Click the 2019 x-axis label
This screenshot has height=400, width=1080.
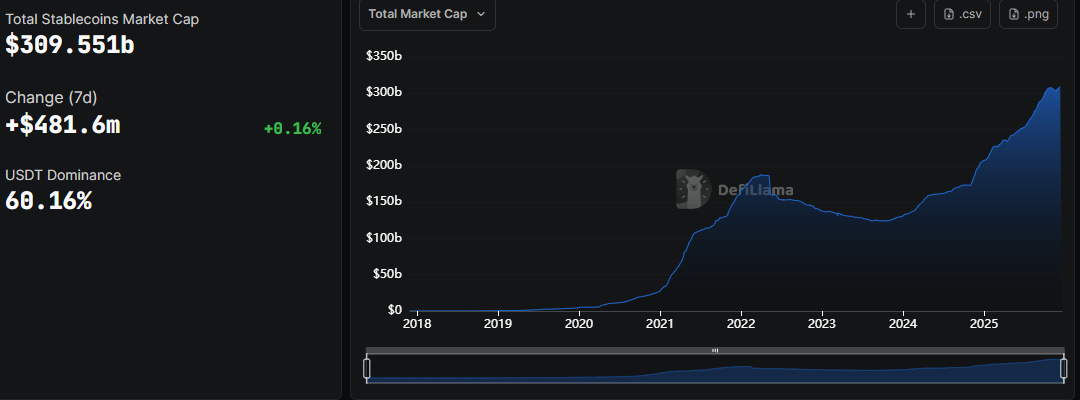pyautogui.click(x=498, y=324)
